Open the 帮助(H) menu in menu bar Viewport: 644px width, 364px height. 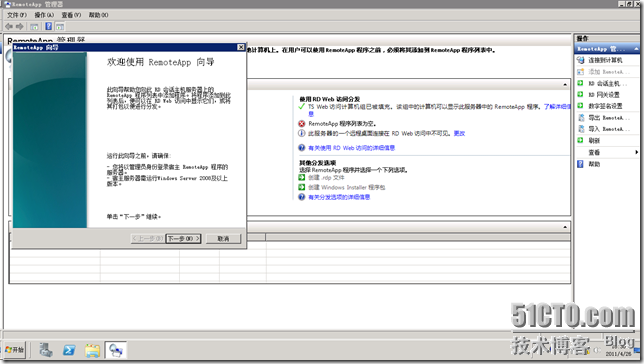(x=98, y=15)
